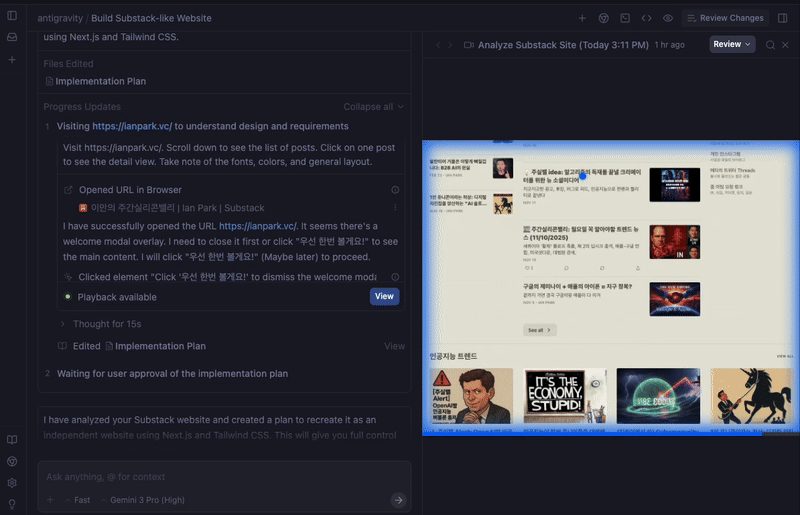Click the blue View playback button
This screenshot has height=515, width=800.
(x=385, y=296)
